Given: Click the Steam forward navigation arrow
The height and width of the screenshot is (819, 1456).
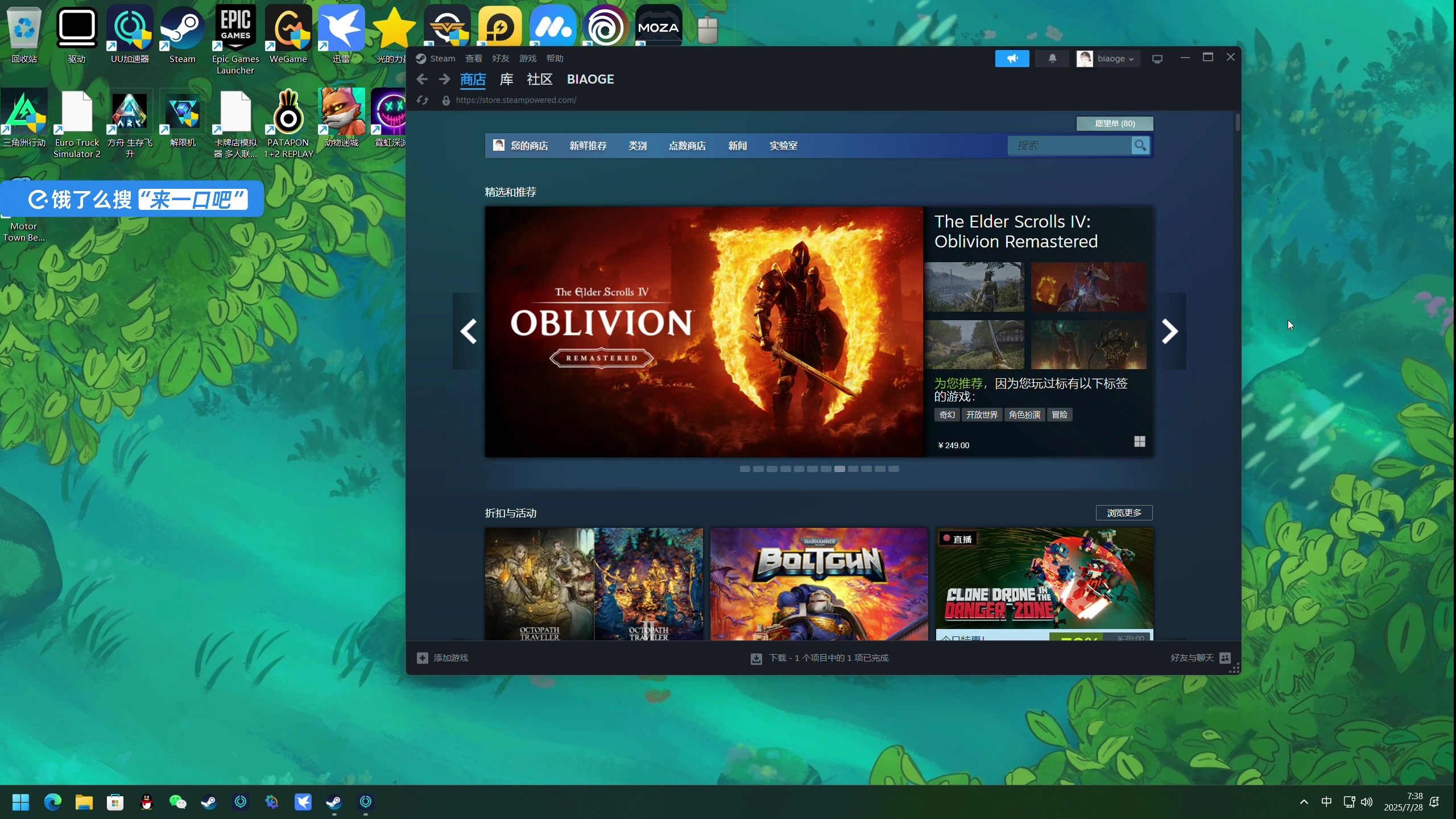Looking at the screenshot, I should pos(444,79).
